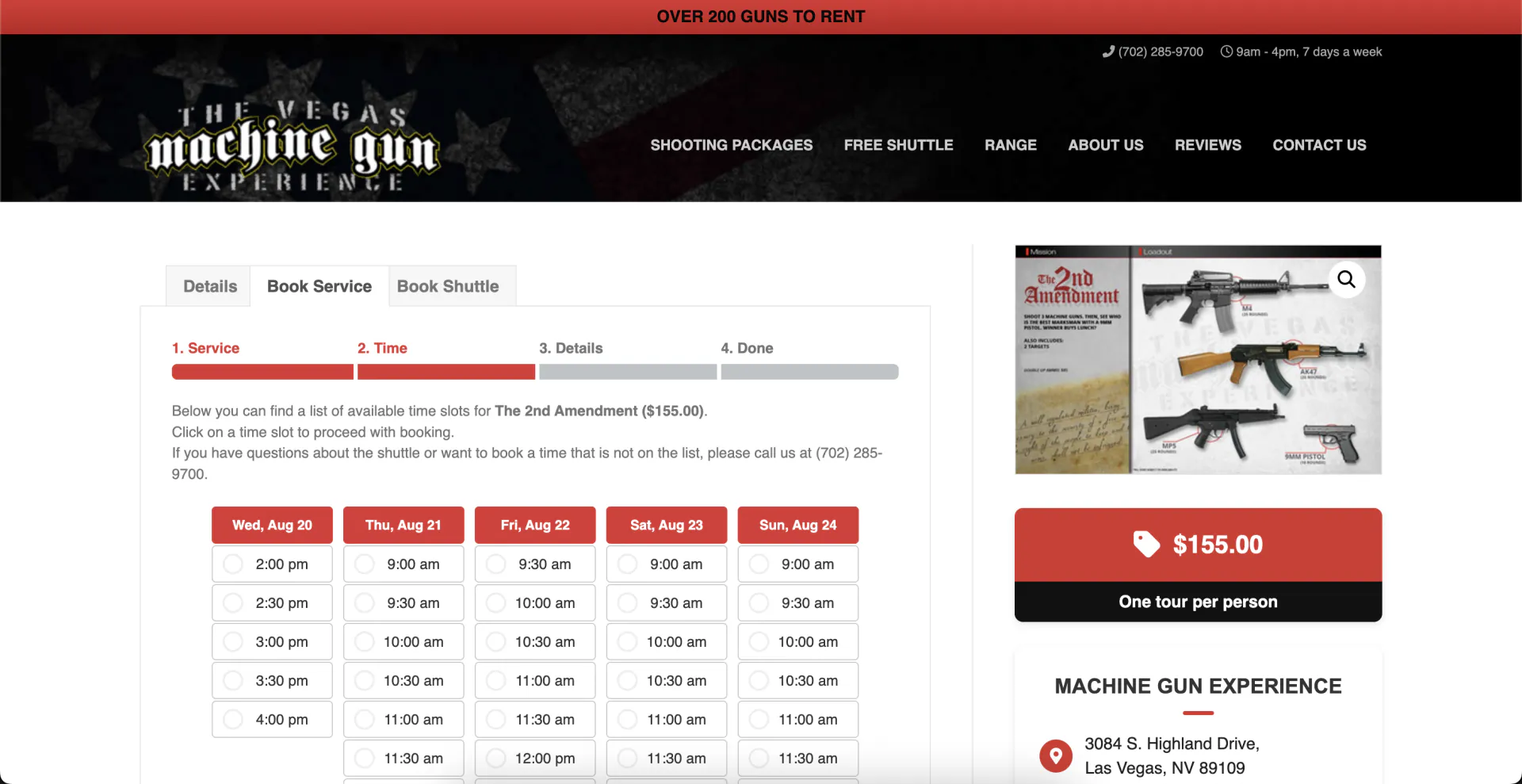
Task: Click the 9am - 4pm, 7 days a week text
Action: point(1309,52)
